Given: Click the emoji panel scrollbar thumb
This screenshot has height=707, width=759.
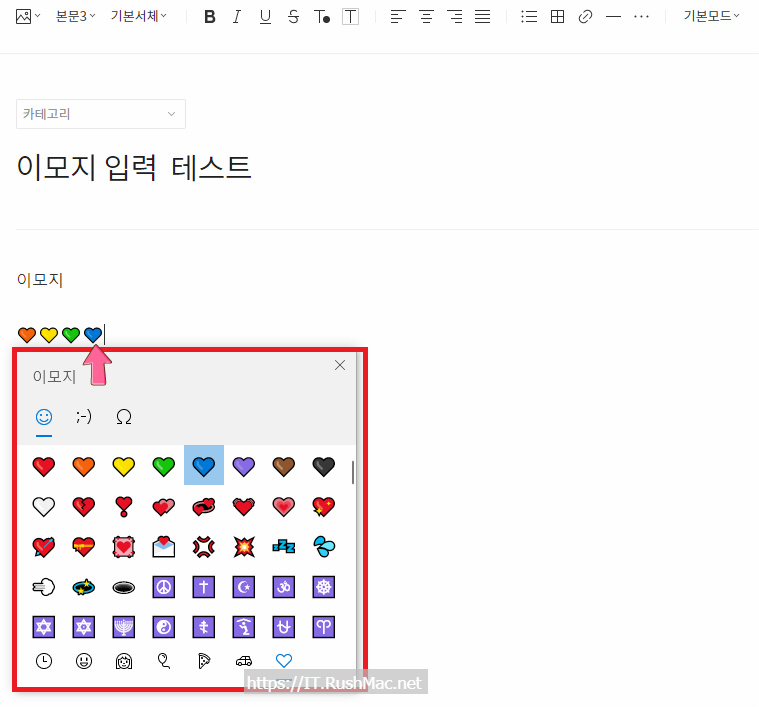Looking at the screenshot, I should pyautogui.click(x=353, y=472).
